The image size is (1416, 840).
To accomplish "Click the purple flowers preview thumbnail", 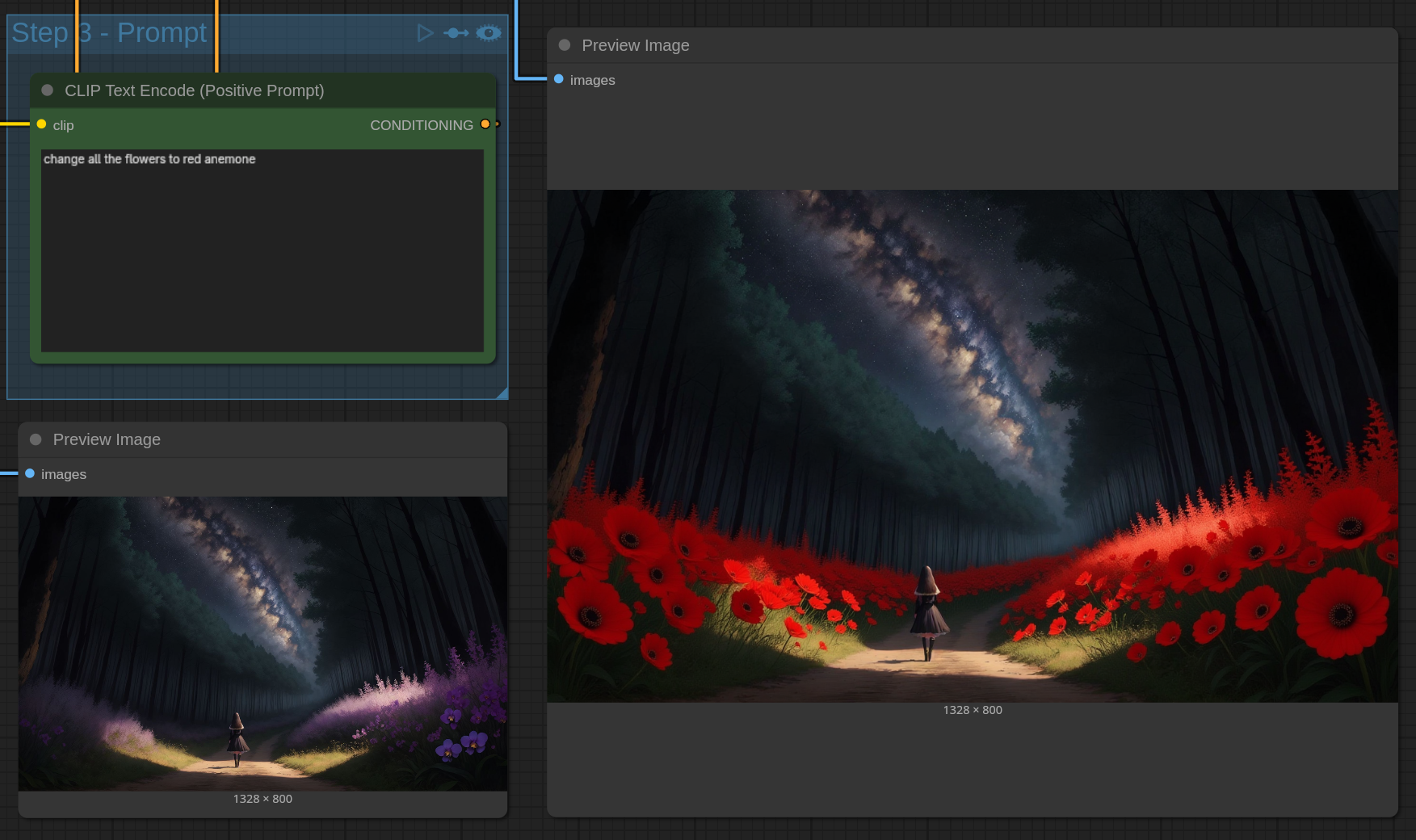I will point(263,644).
